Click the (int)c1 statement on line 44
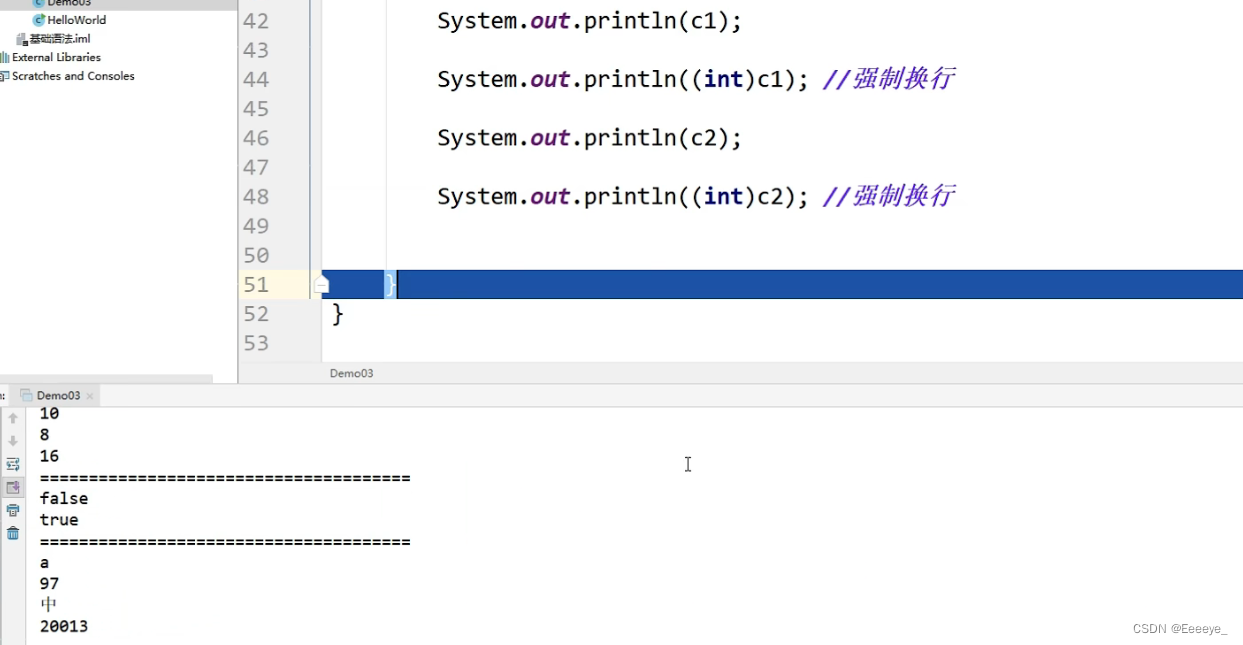The image size is (1243, 645). (623, 79)
